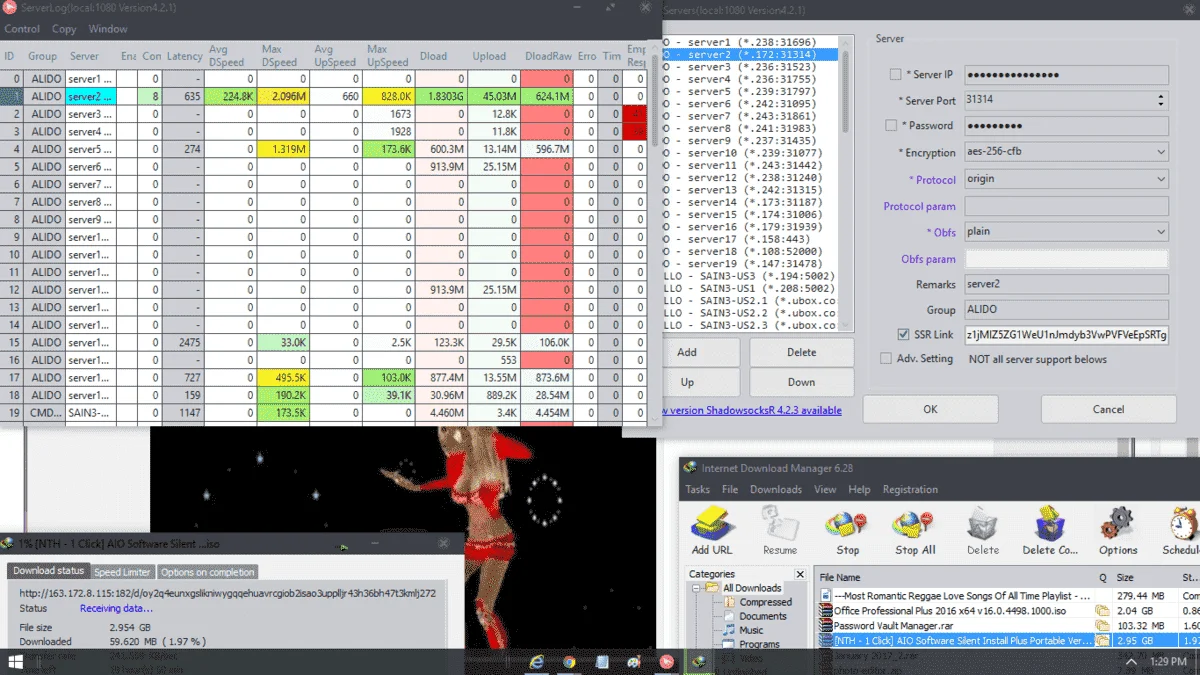Open Google Chrome from the taskbar

pyautogui.click(x=569, y=661)
